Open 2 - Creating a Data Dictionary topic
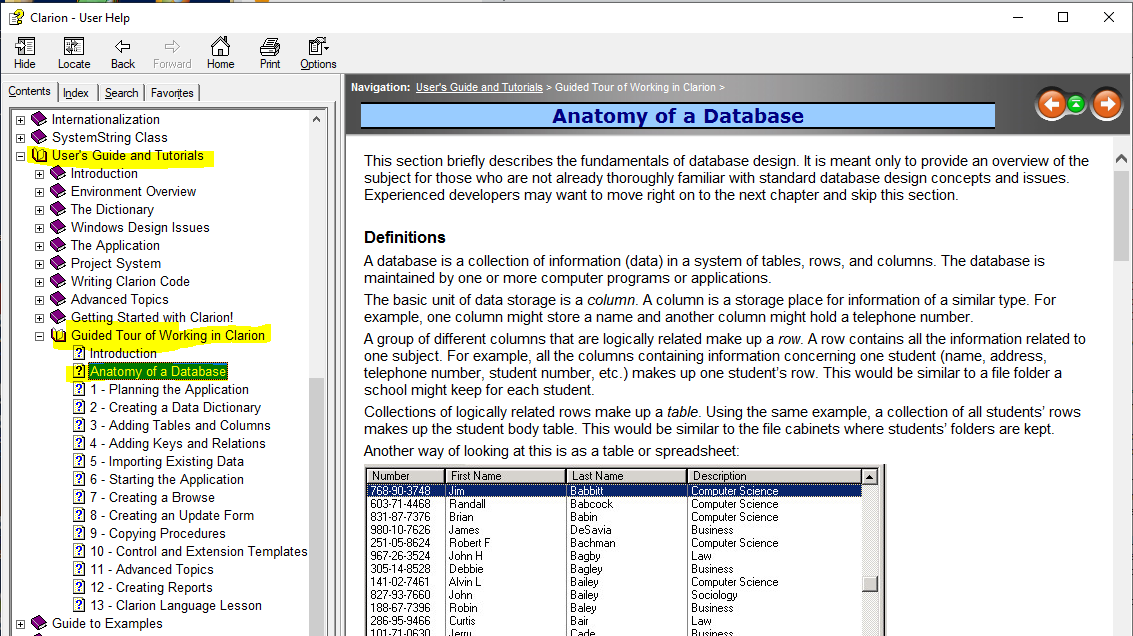Screen dimensions: 1133x636 coord(176,408)
